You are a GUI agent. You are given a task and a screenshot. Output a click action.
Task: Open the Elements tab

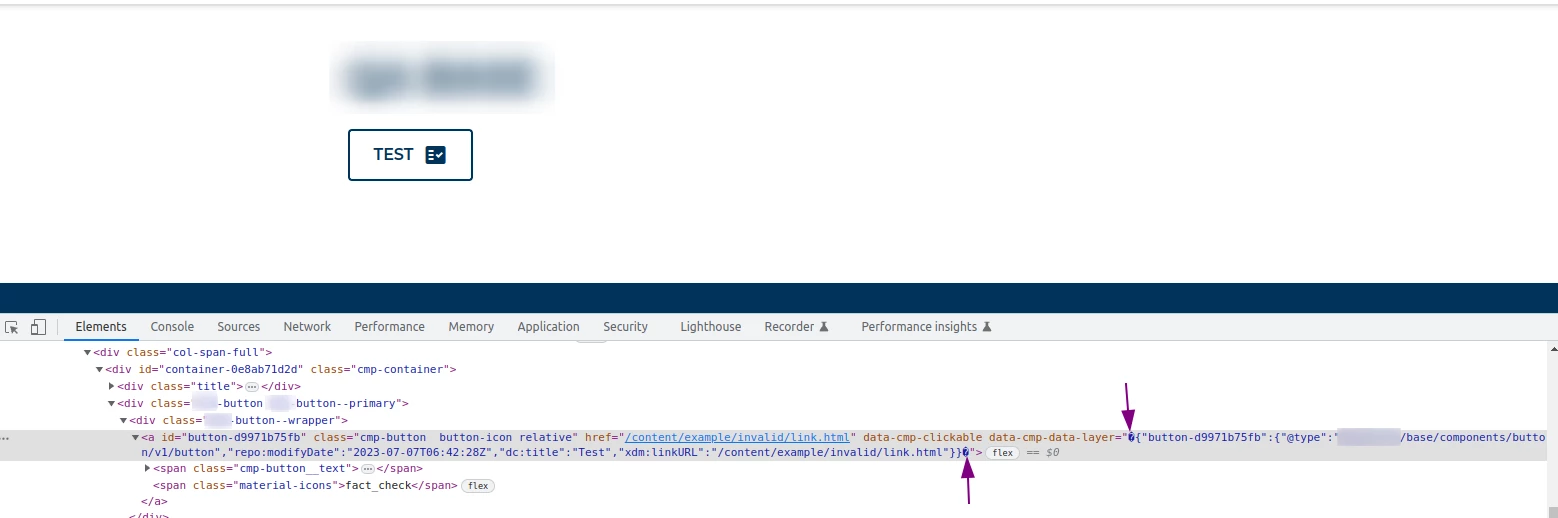(101, 327)
